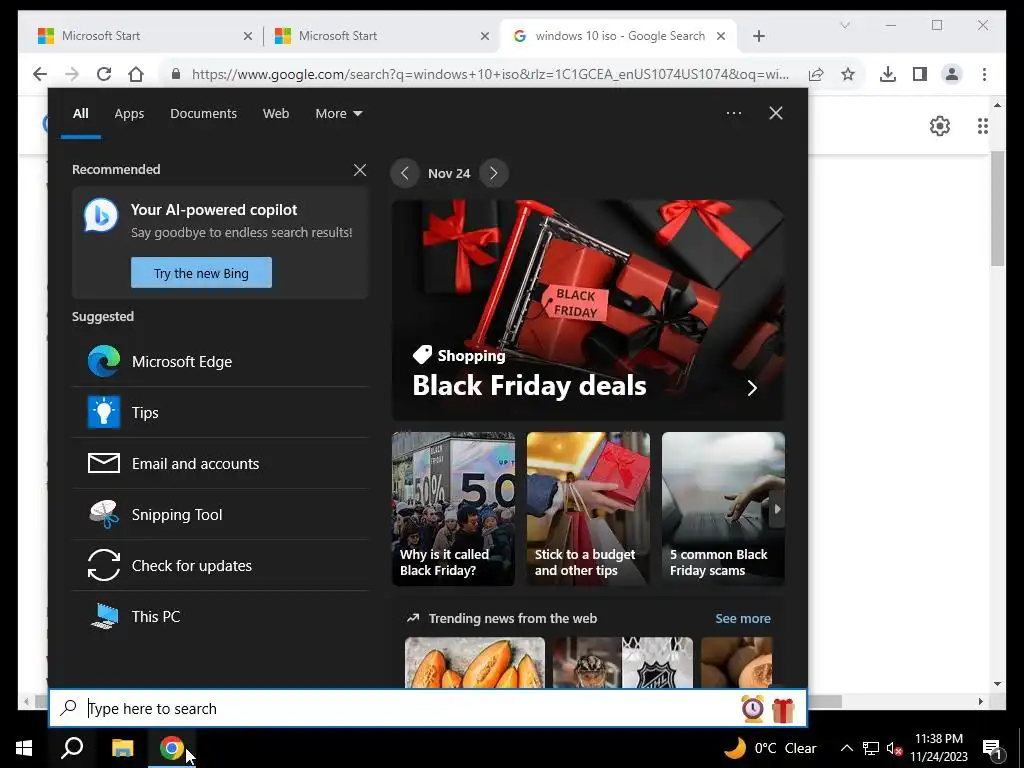This screenshot has height=768, width=1024.
Task: Open search panel options ellipsis
Action: [x=734, y=113]
